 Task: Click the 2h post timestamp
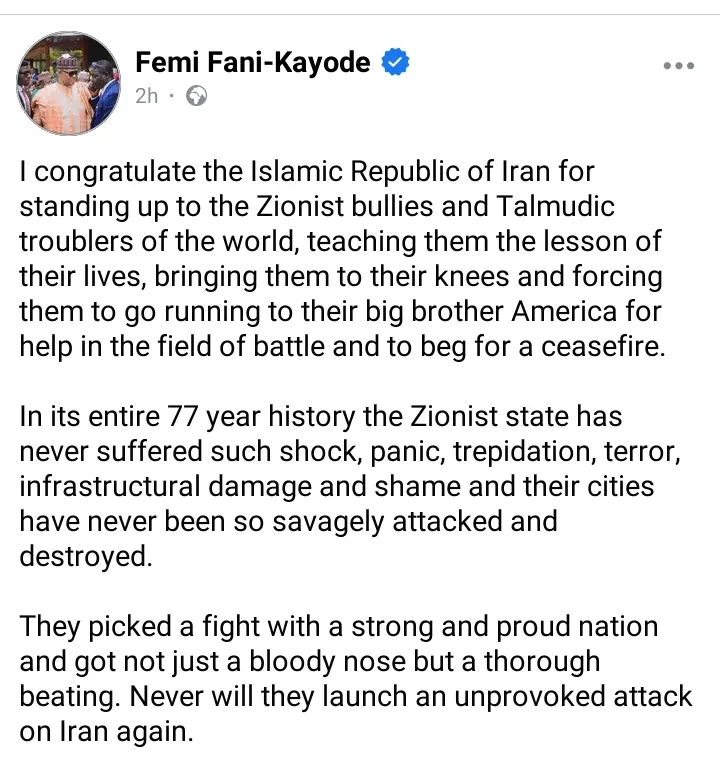click(x=146, y=97)
